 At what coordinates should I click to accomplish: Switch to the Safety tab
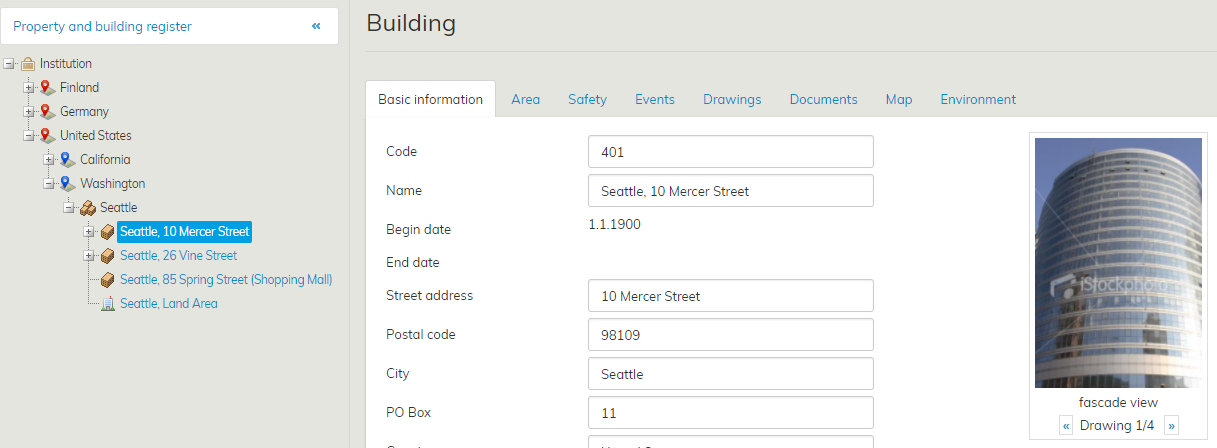click(587, 99)
